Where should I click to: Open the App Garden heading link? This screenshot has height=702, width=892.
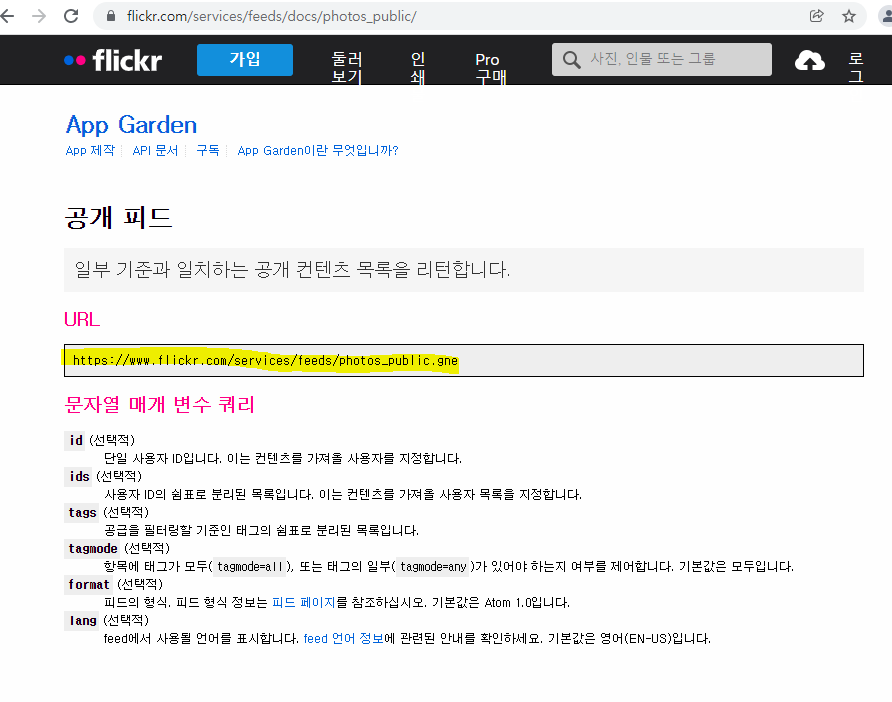tap(131, 125)
